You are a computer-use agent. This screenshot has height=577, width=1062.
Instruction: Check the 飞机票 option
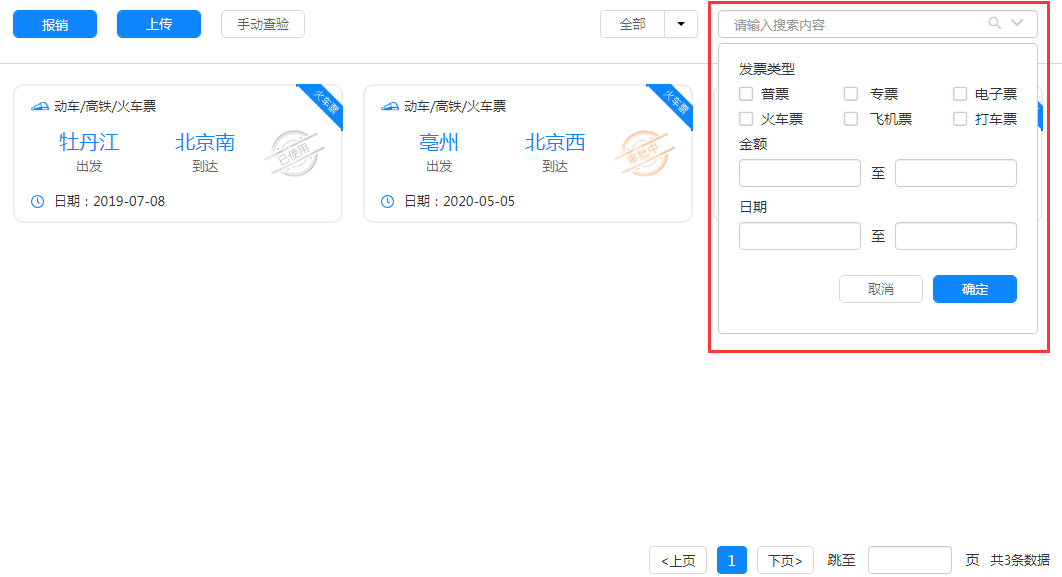(x=851, y=119)
